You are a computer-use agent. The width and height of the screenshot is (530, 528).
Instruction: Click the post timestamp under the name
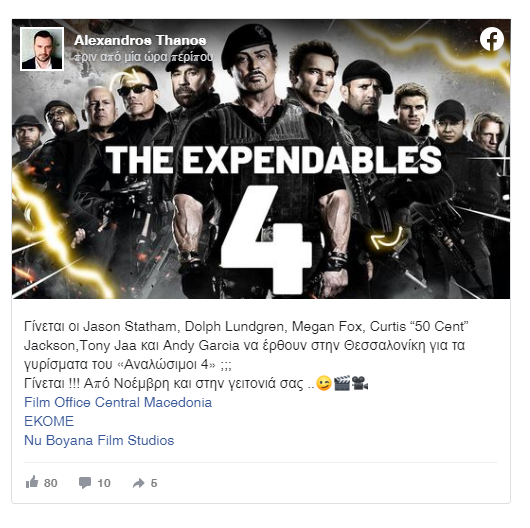point(143,57)
